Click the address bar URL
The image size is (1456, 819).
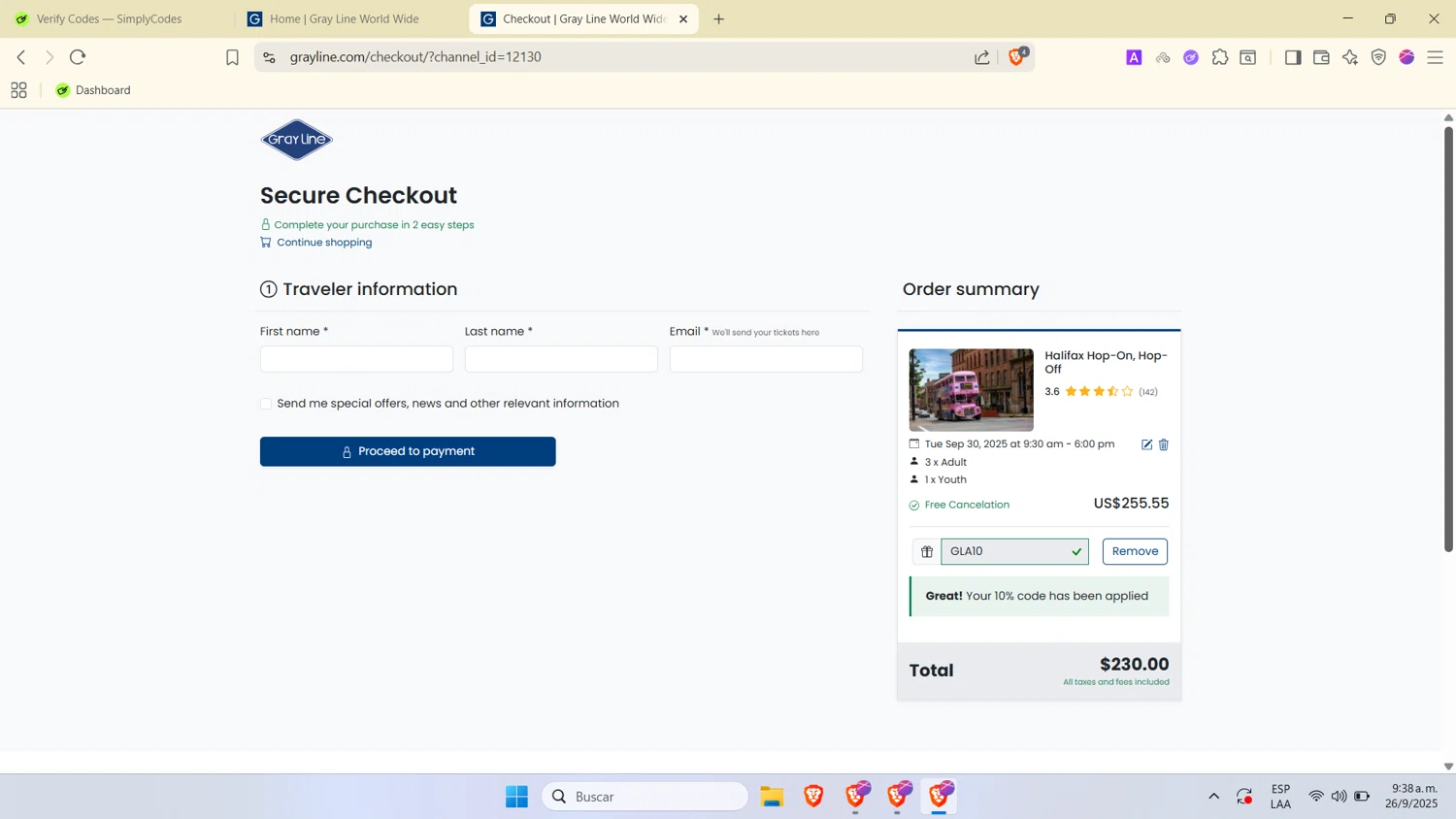coord(415,57)
